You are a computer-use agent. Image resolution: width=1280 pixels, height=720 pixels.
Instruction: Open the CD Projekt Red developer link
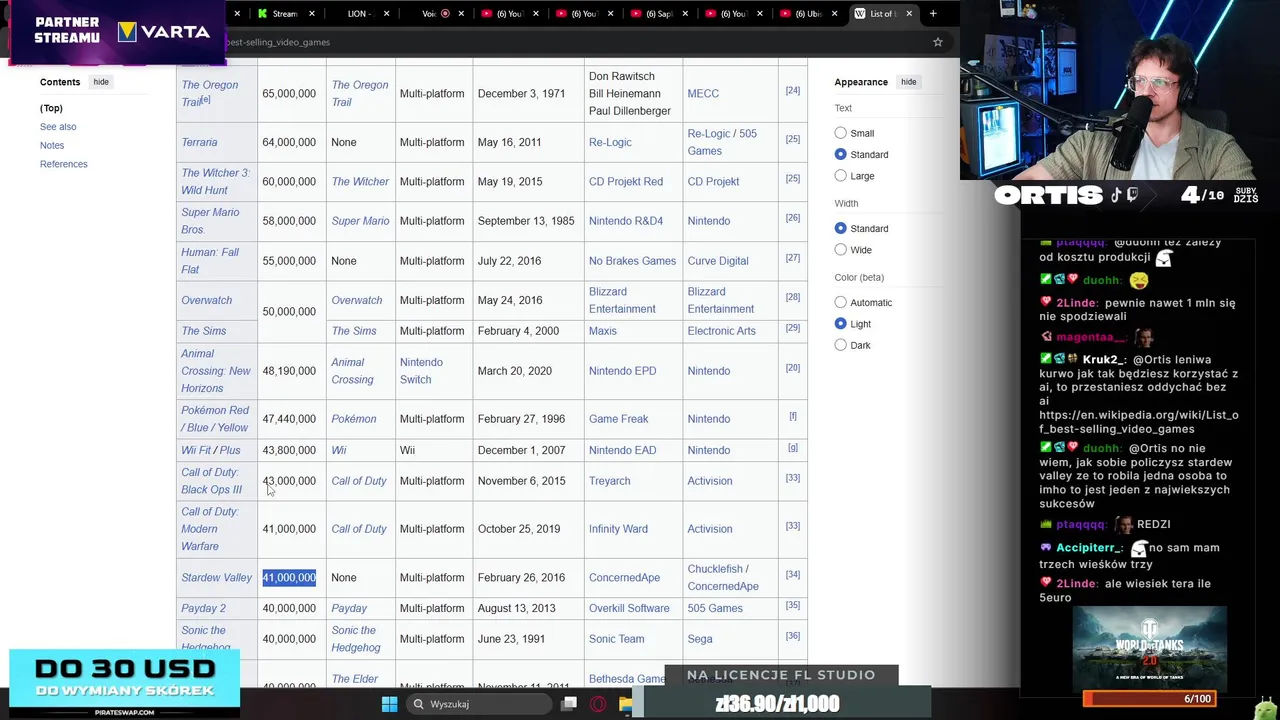[x=626, y=181]
